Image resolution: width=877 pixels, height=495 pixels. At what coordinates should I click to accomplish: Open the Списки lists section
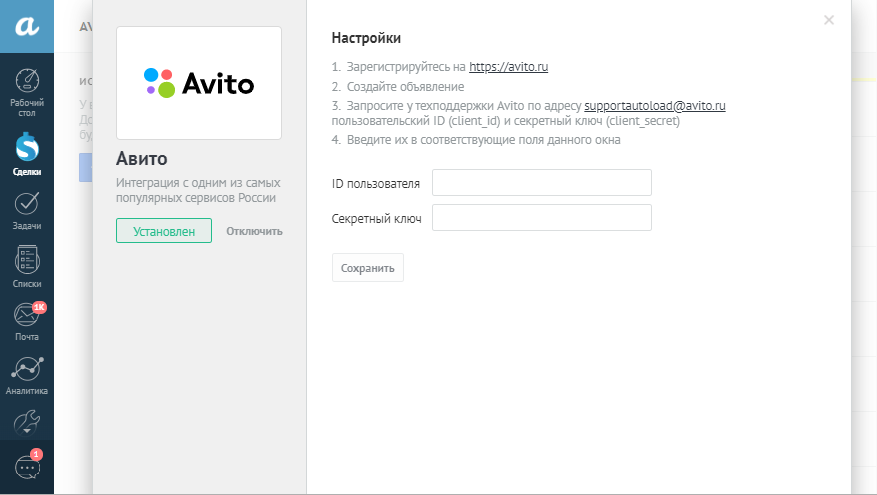[27, 267]
